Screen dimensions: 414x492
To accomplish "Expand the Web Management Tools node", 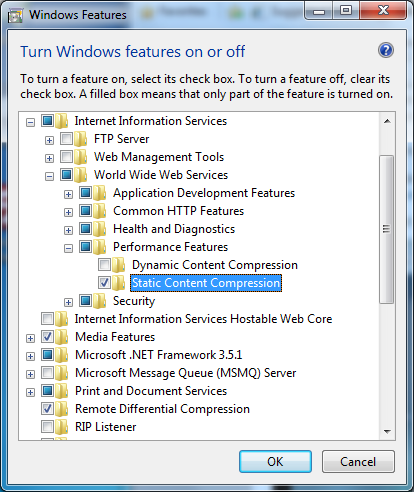I will coord(49,158).
